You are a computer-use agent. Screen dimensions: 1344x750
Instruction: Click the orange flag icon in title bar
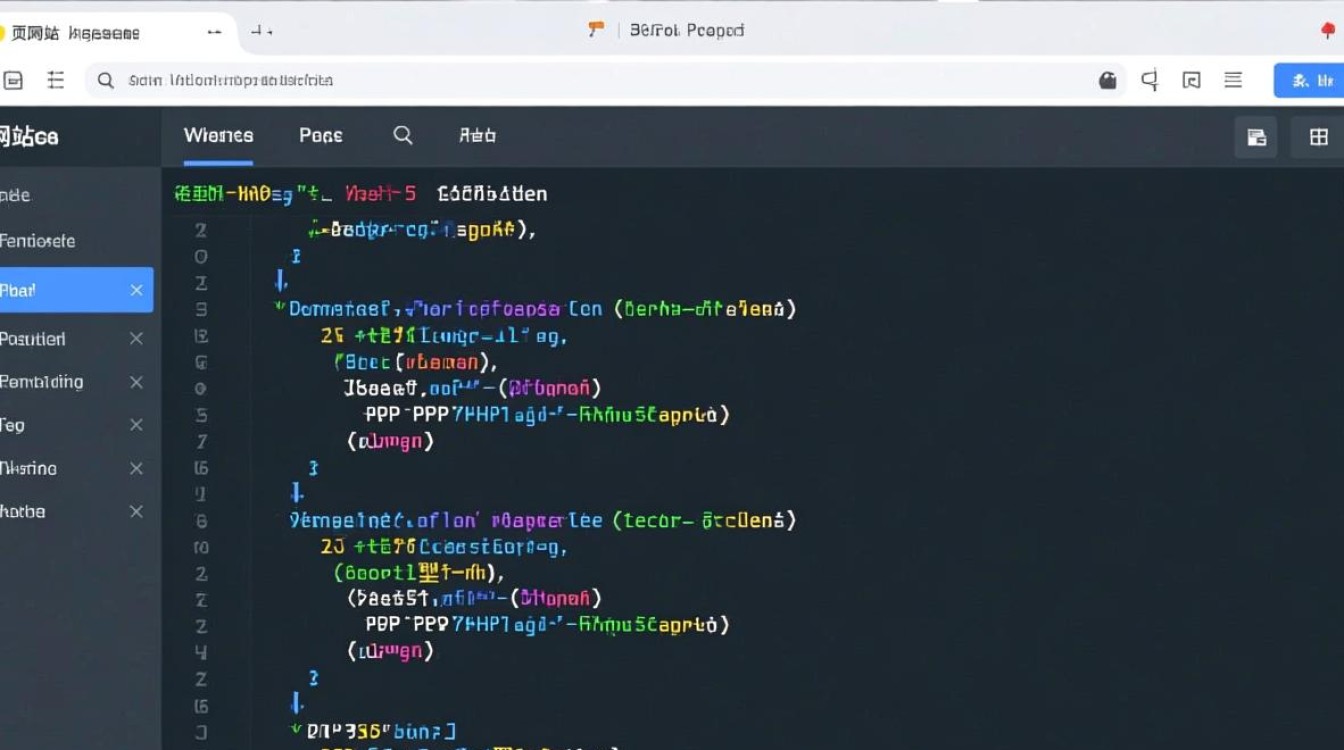tap(596, 30)
